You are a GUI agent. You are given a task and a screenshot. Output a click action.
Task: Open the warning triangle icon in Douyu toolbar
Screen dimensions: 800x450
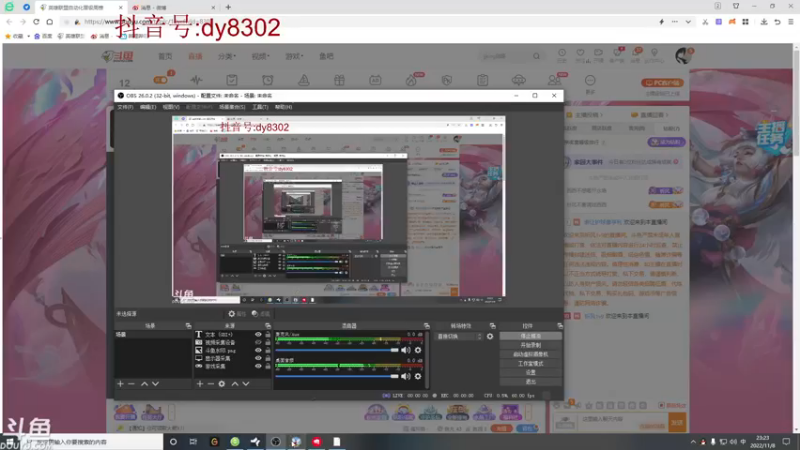[304, 80]
